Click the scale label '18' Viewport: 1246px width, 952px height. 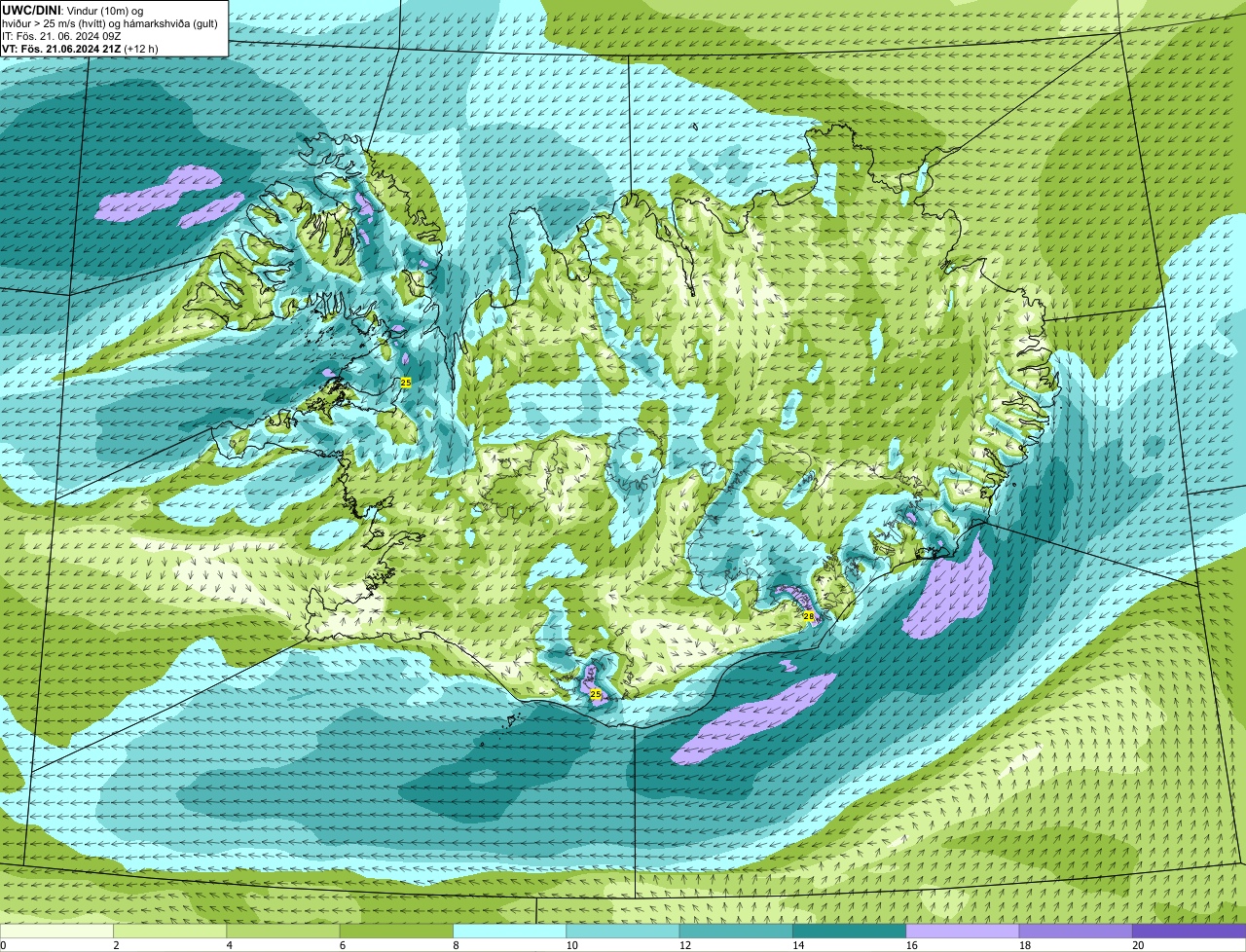click(x=1024, y=945)
